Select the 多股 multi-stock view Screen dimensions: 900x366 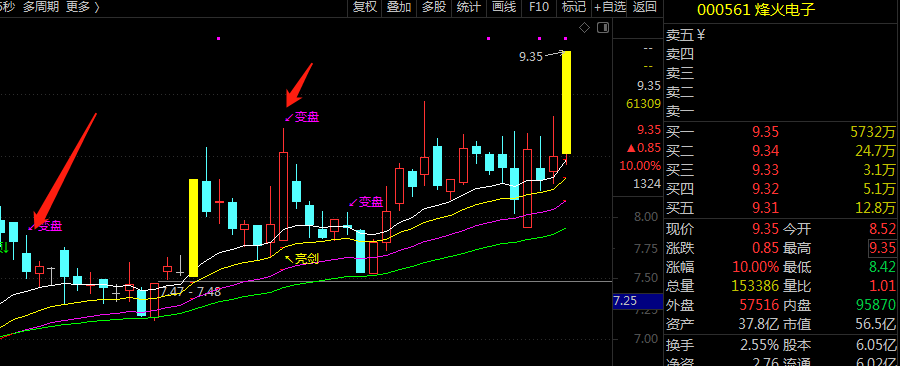[434, 7]
